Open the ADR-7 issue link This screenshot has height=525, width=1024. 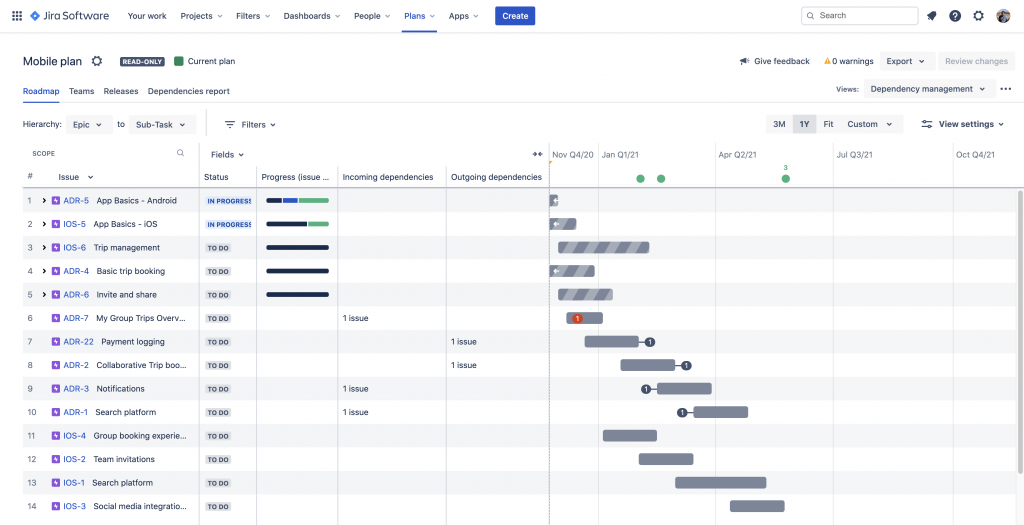coord(76,318)
